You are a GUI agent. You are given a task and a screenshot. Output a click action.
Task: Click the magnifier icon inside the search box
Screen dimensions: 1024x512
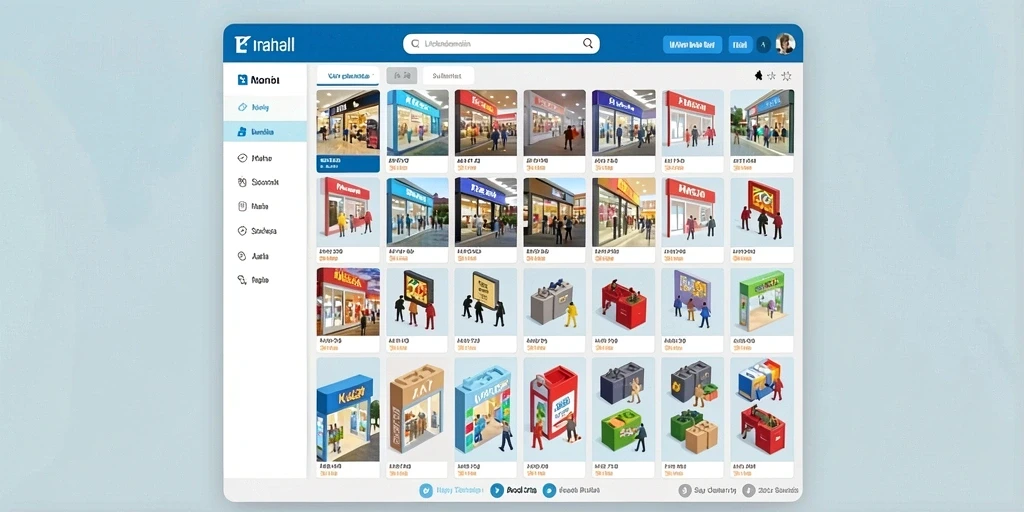(x=588, y=44)
